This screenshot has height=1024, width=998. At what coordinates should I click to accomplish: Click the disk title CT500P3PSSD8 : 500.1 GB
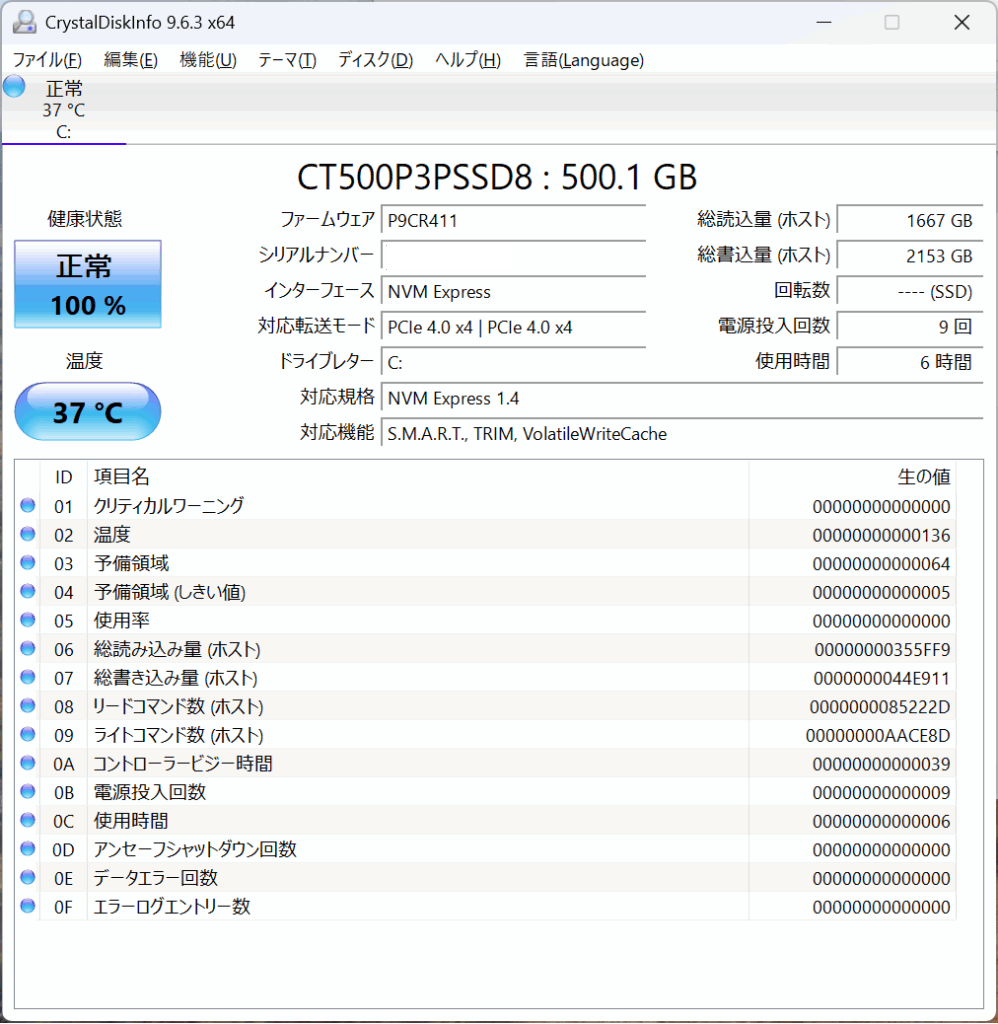pyautogui.click(x=497, y=177)
